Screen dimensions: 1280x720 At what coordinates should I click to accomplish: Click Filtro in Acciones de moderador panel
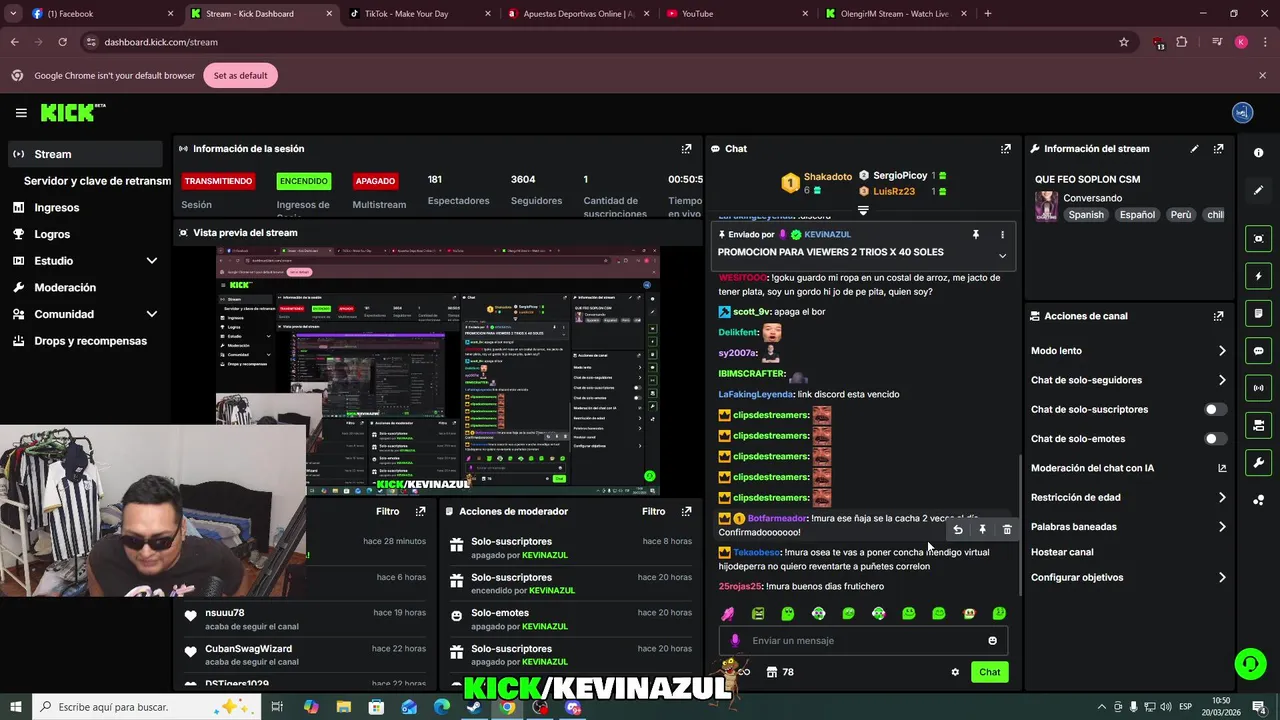[x=653, y=511]
